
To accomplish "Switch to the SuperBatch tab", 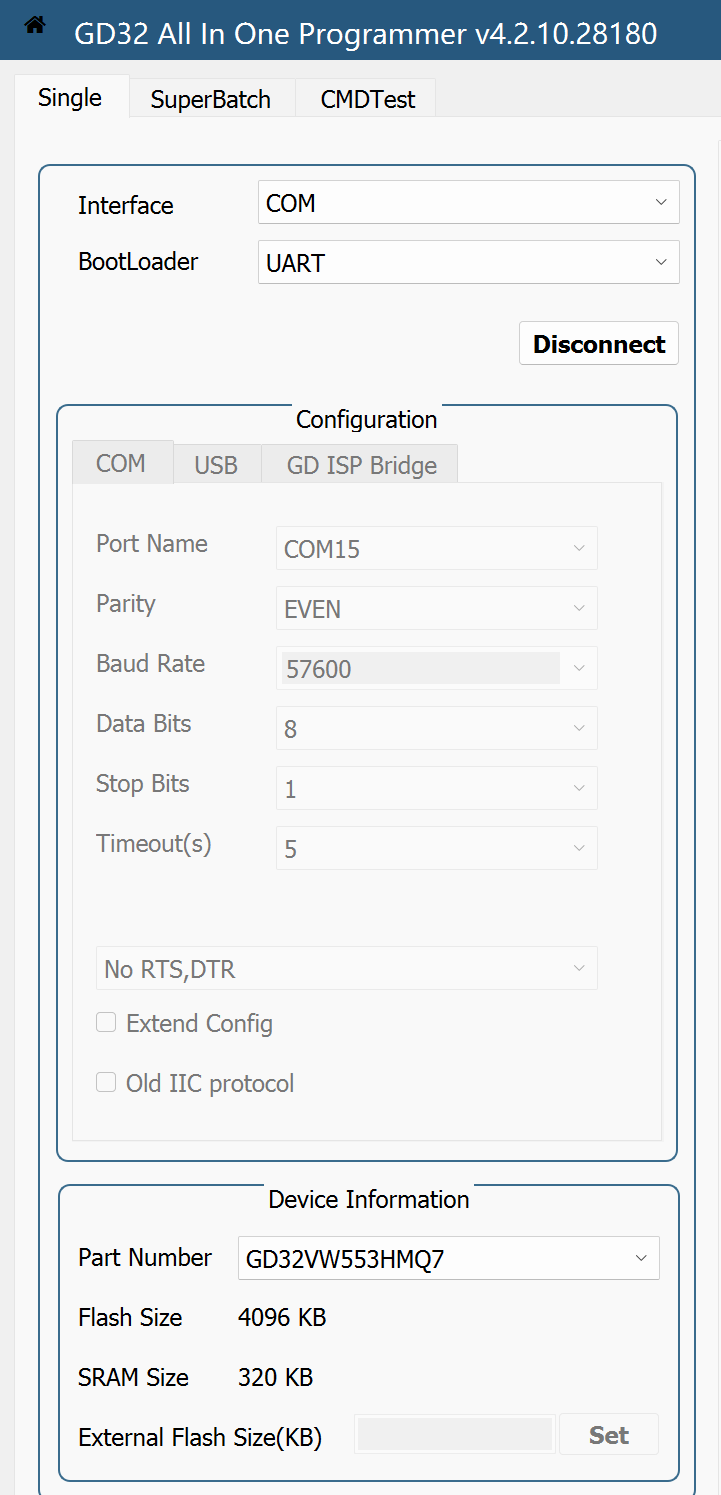I will tap(211, 99).
